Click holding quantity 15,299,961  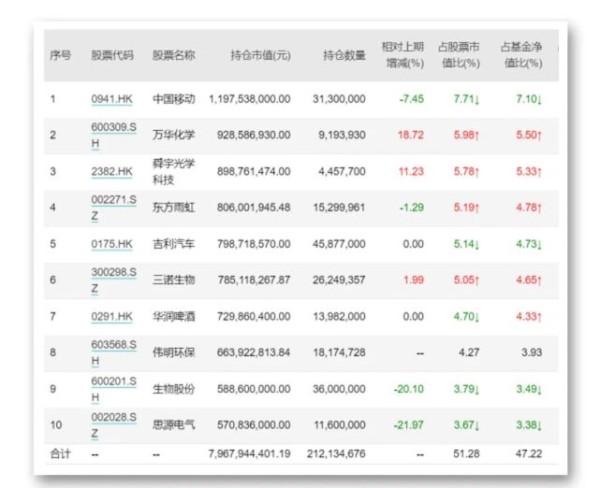[x=339, y=208]
